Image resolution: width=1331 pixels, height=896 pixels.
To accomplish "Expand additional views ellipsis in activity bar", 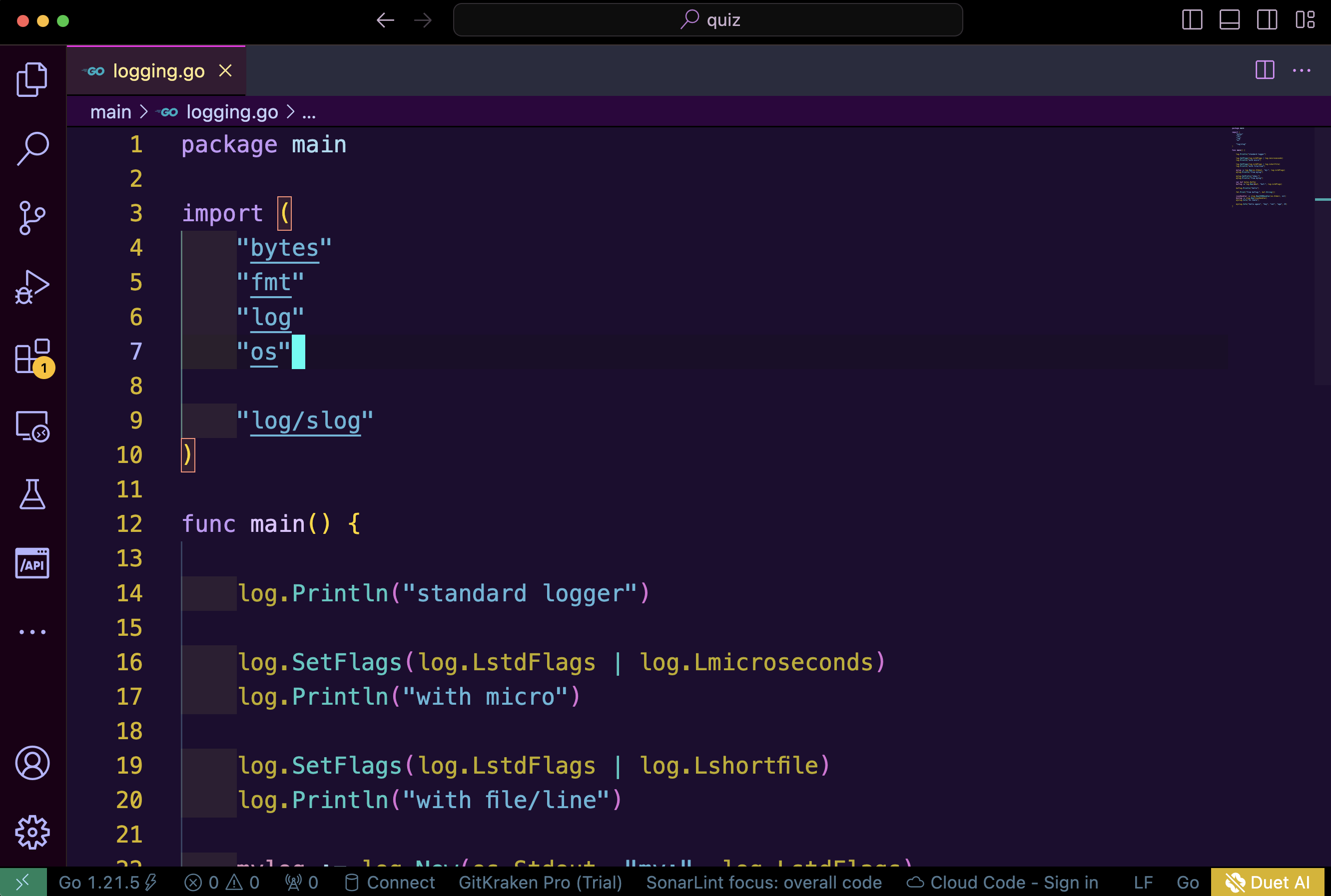I will [x=32, y=632].
